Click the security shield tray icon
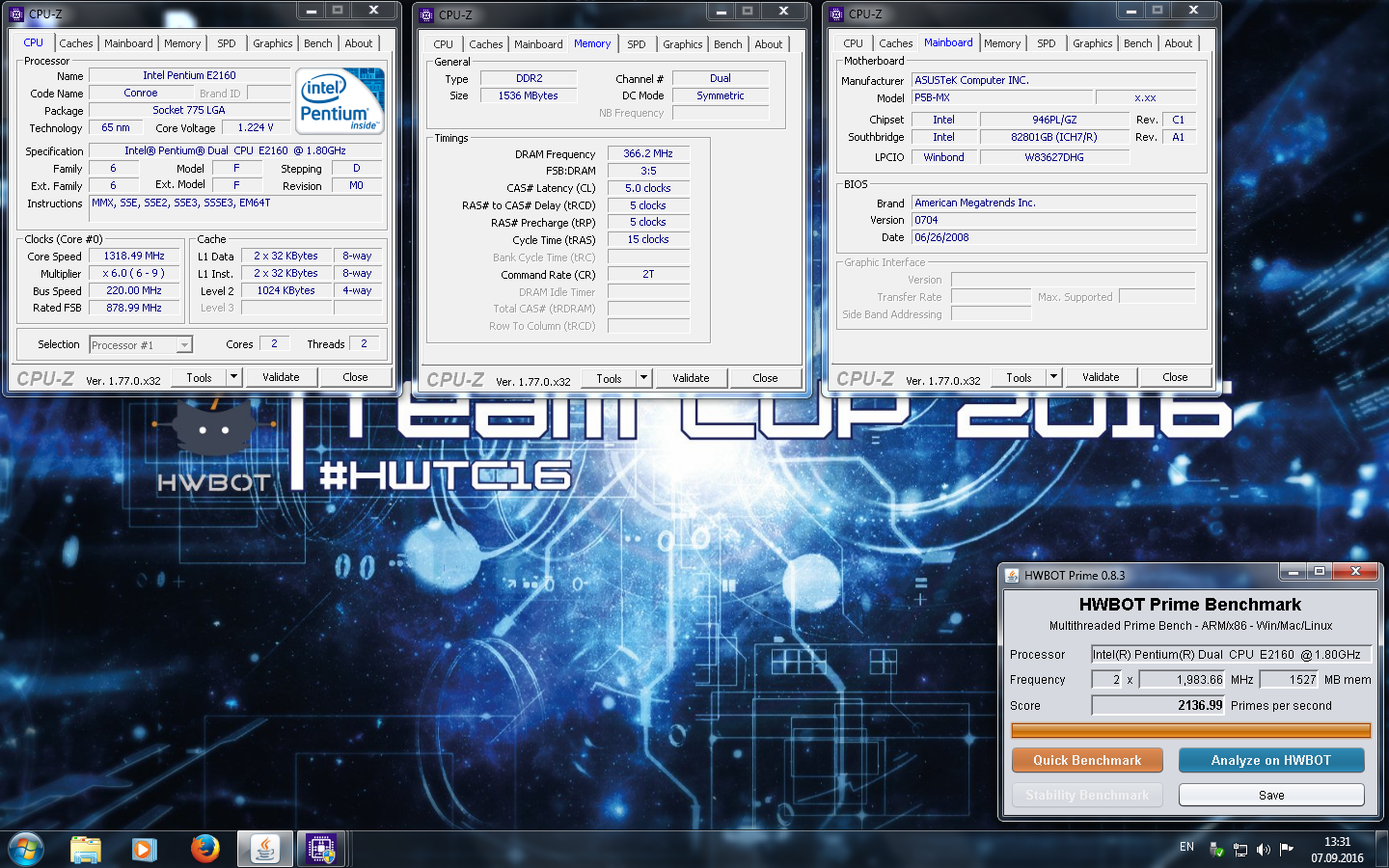Image resolution: width=1389 pixels, height=868 pixels. coord(1217,850)
